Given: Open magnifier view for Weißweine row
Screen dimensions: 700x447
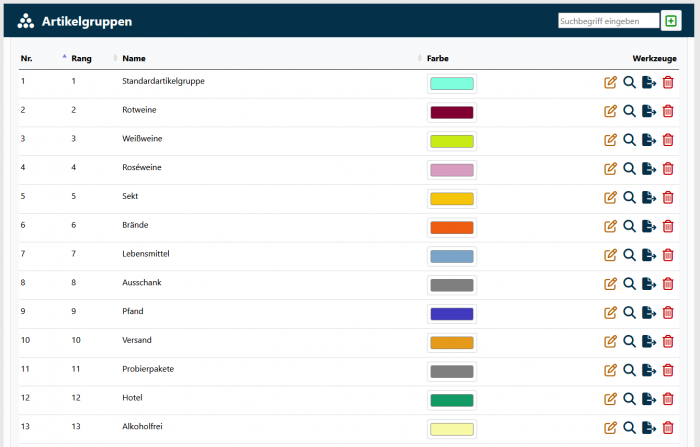Looking at the screenshot, I should (x=629, y=141).
